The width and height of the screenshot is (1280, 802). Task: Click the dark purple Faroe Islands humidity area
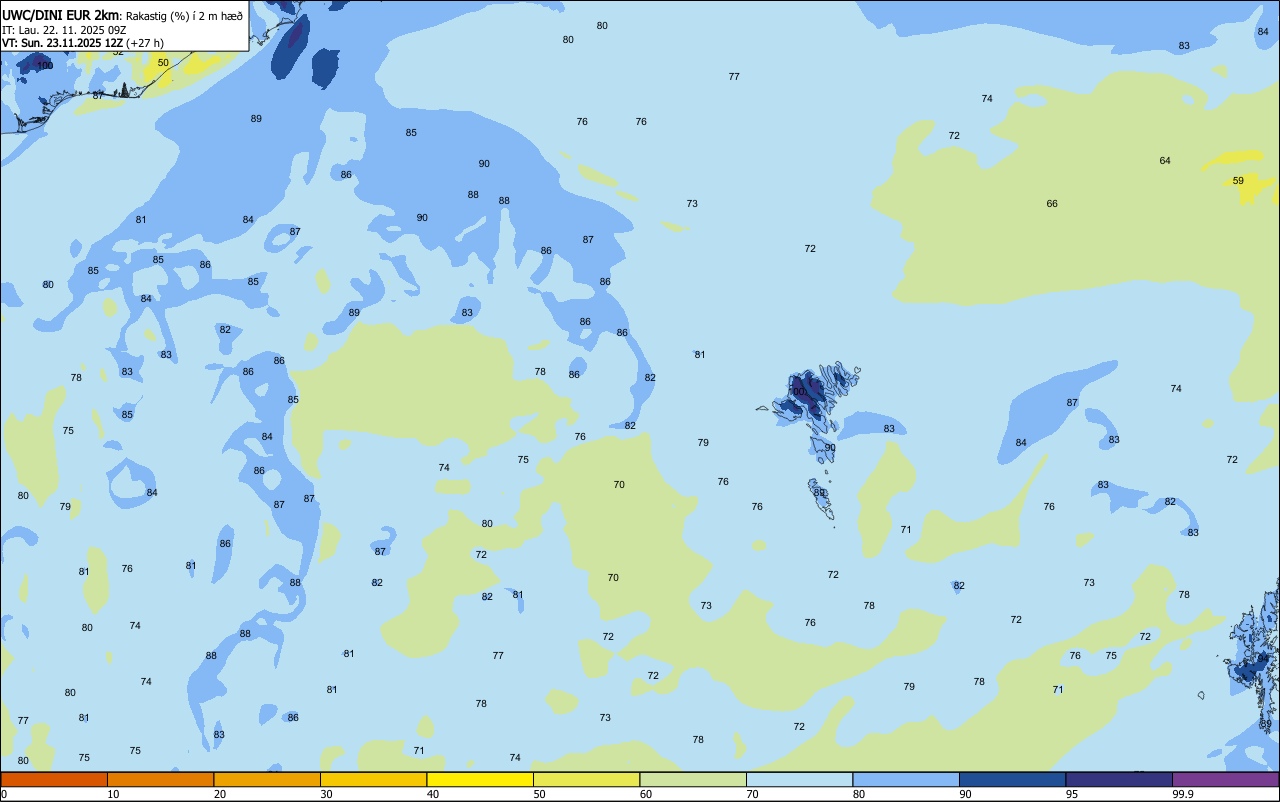(806, 392)
